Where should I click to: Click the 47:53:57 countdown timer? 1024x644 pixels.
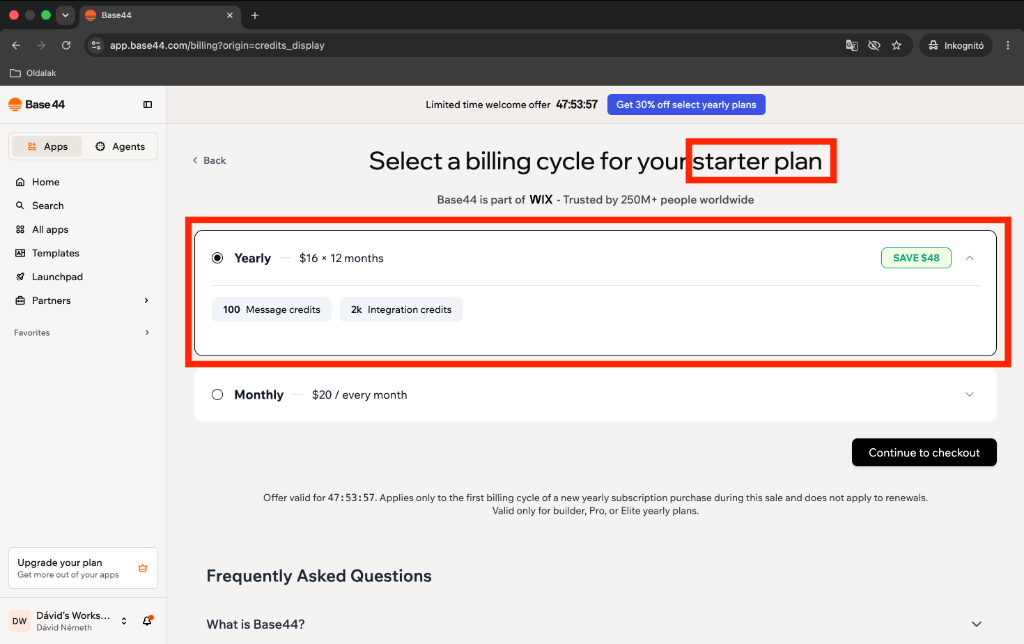577,105
